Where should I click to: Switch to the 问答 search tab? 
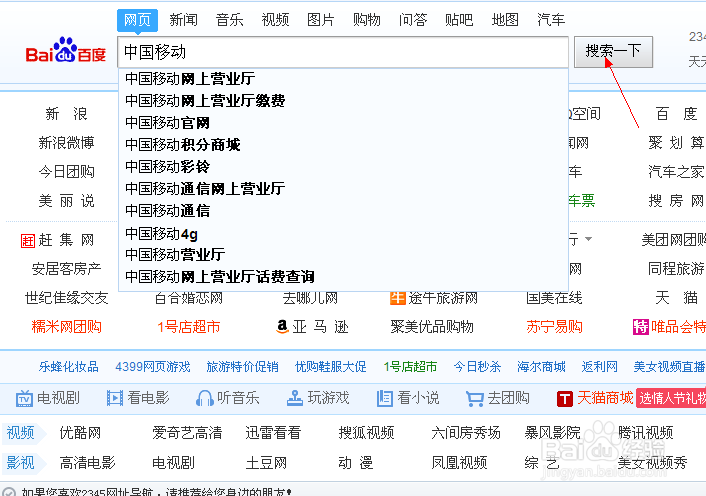412,20
